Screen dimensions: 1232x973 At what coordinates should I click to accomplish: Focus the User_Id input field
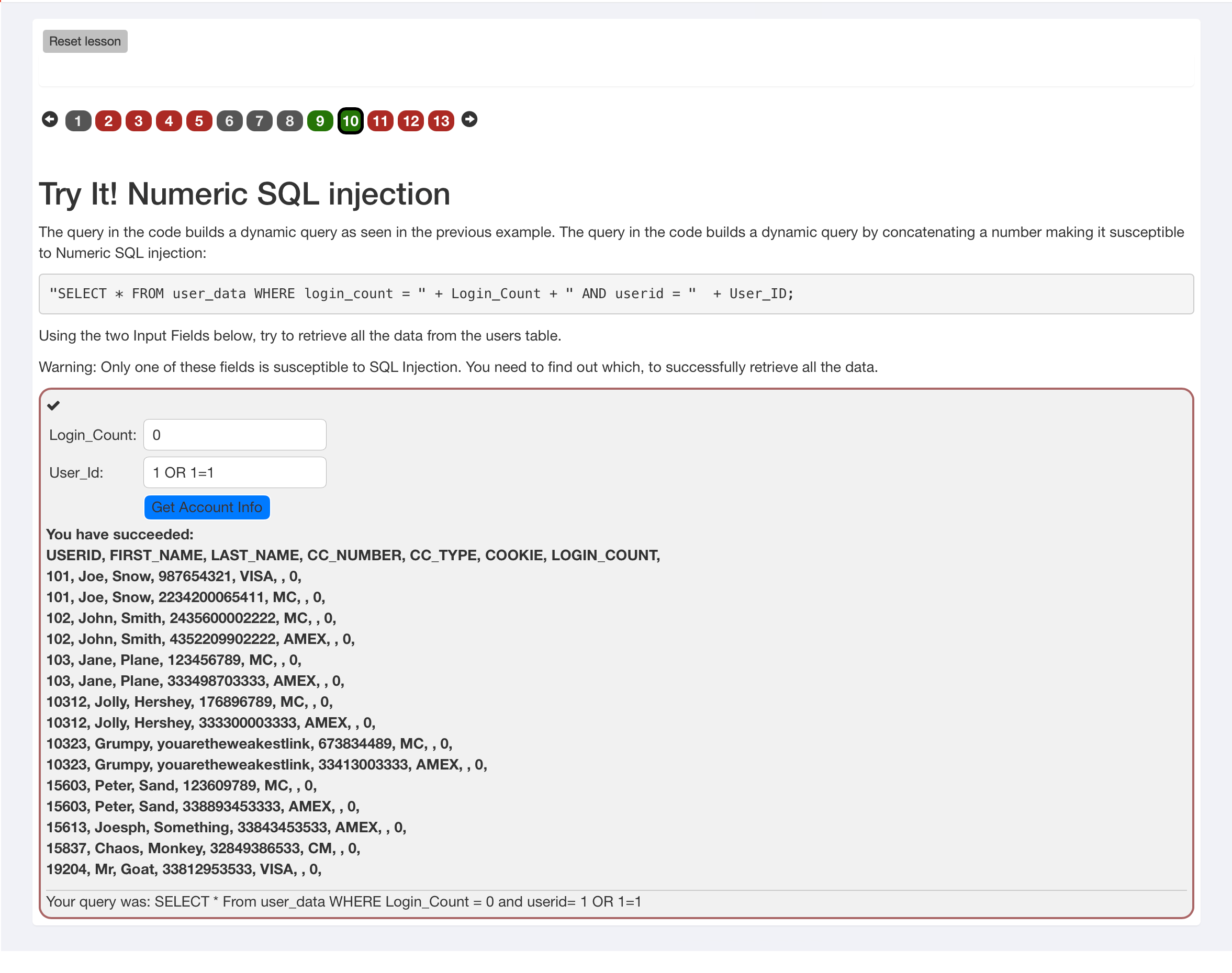point(235,472)
